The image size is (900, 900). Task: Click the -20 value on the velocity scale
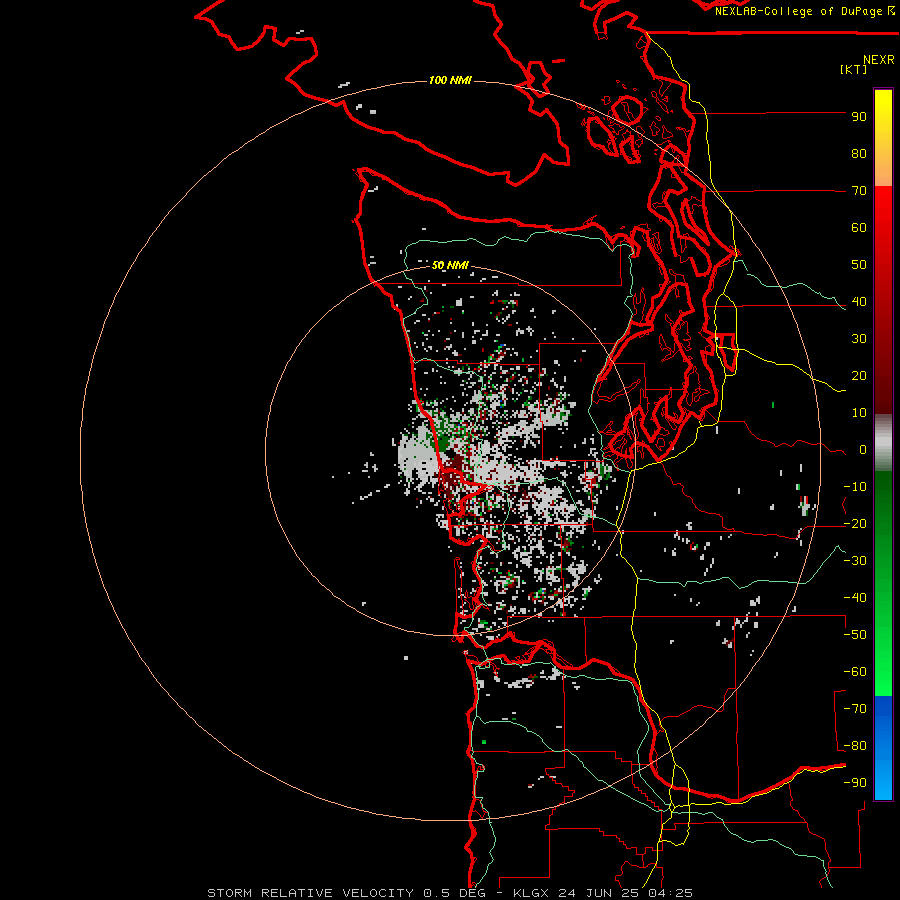[855, 524]
